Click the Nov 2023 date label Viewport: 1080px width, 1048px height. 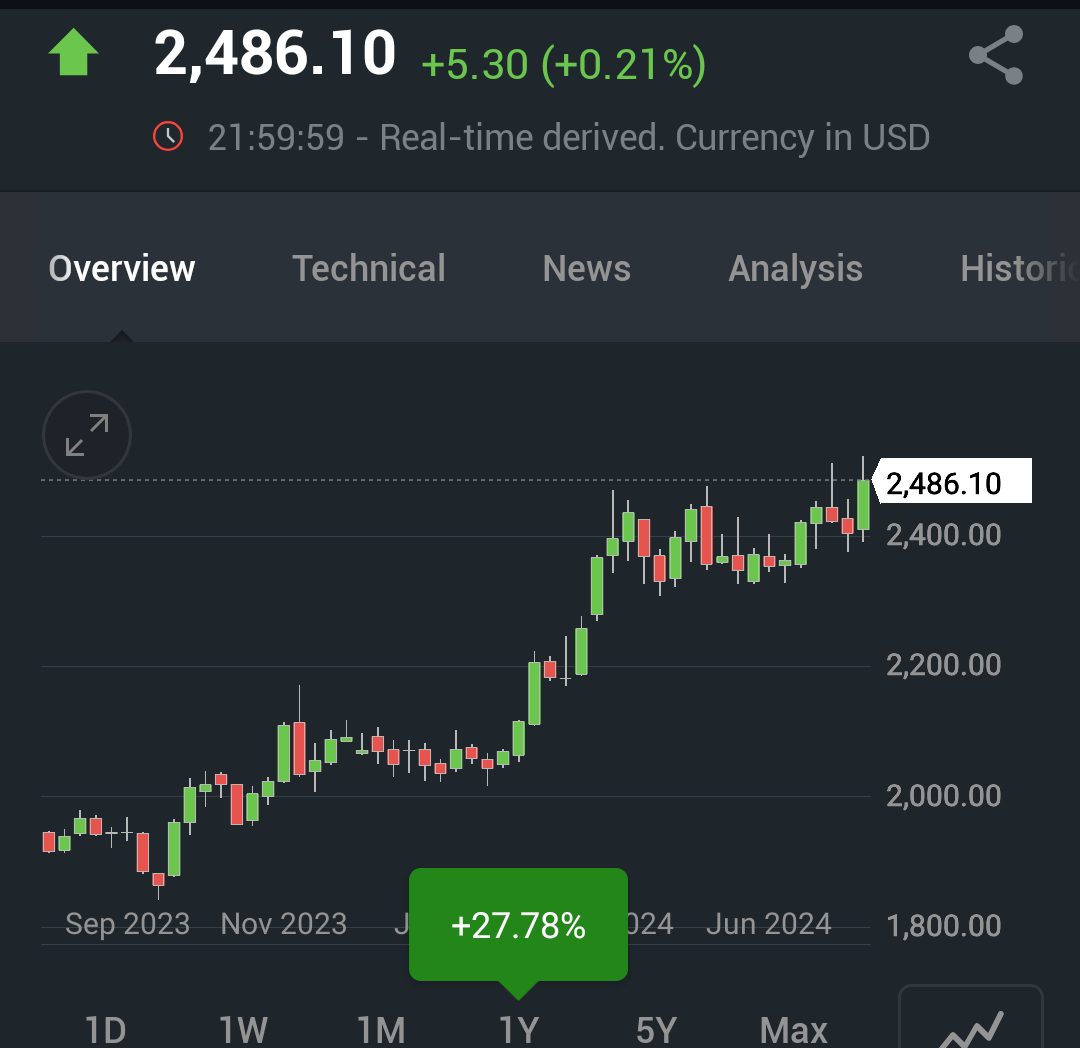click(x=283, y=924)
